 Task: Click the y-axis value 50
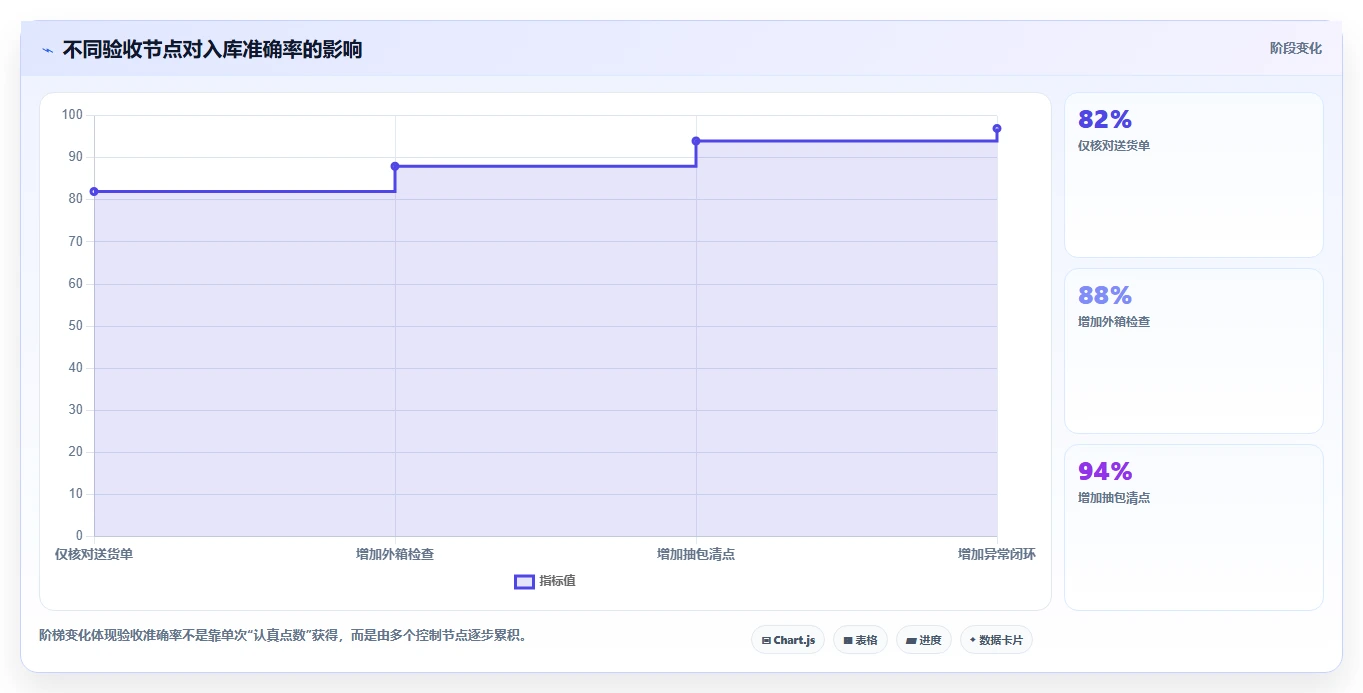point(76,326)
